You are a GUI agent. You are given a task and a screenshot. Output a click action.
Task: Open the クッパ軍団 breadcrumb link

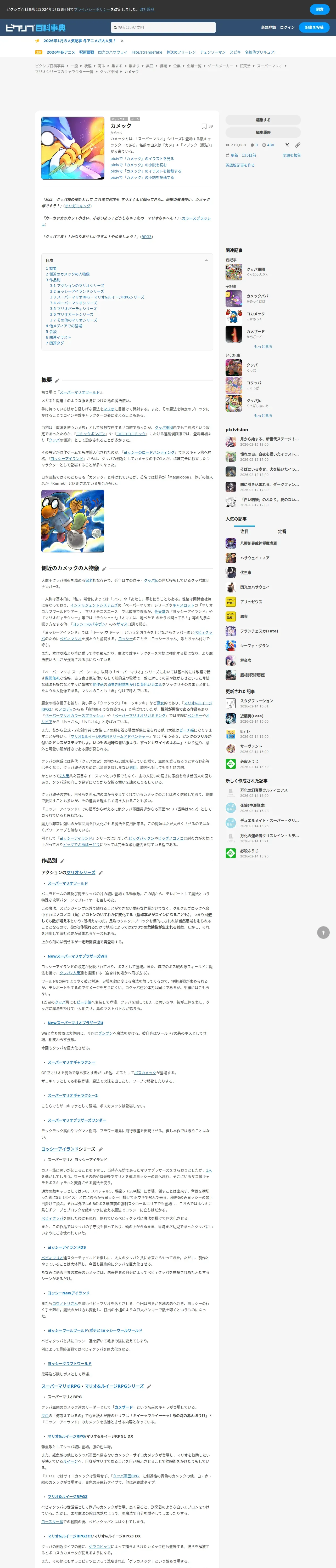pos(109,72)
